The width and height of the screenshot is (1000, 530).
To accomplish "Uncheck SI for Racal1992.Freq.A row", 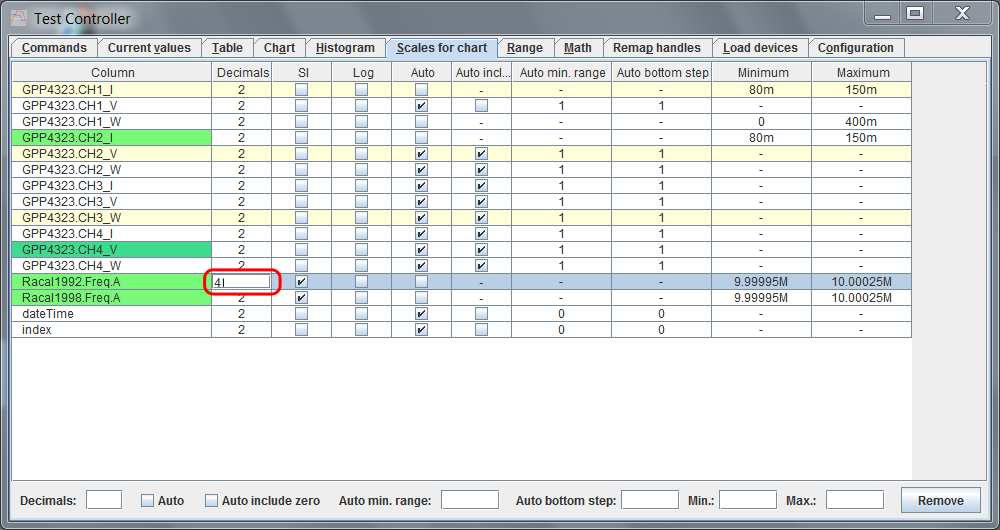I will pos(301,282).
